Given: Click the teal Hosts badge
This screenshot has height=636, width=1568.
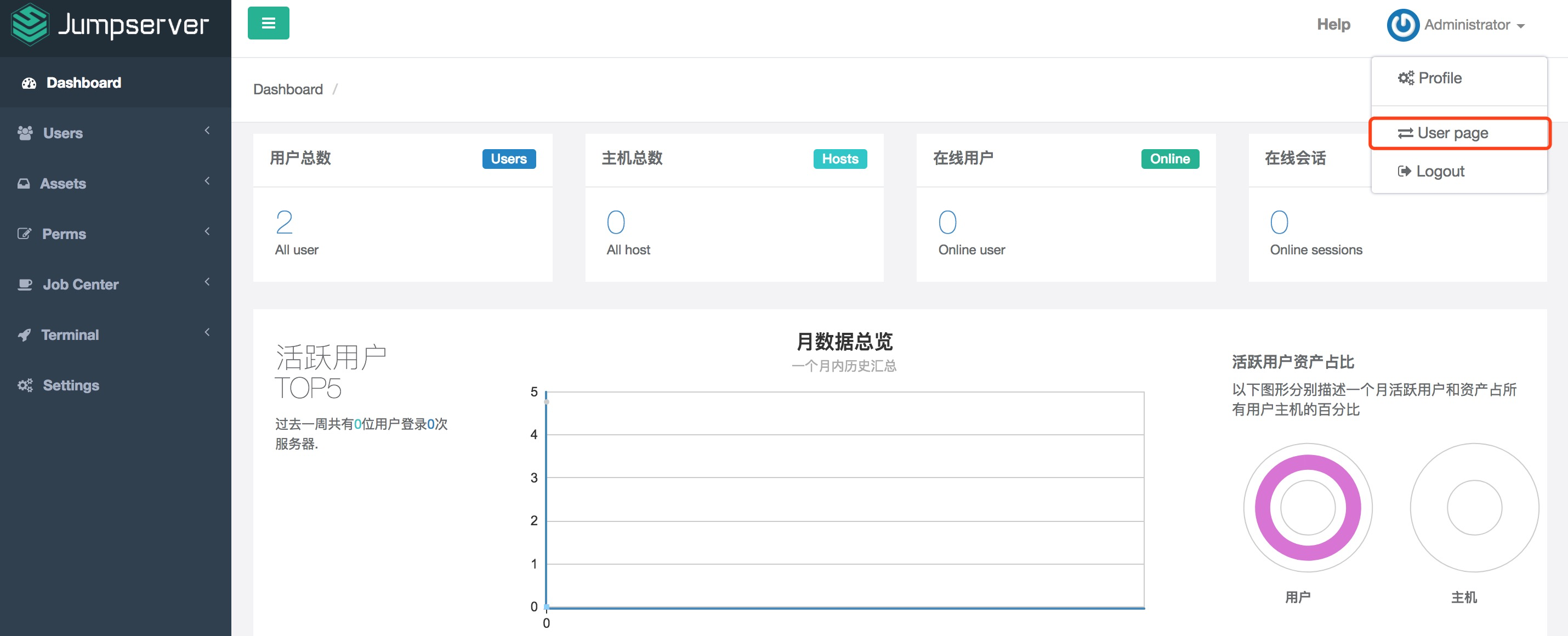Looking at the screenshot, I should [x=840, y=159].
